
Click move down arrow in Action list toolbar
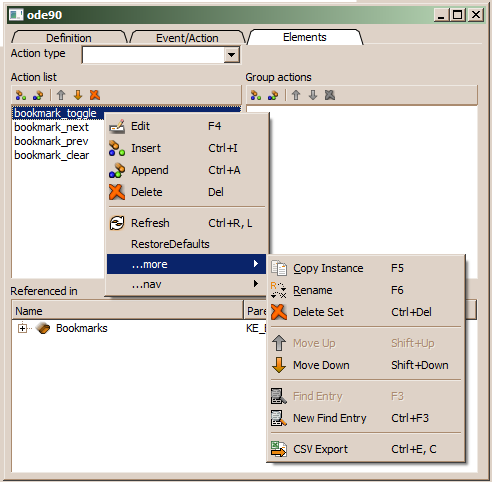click(x=78, y=95)
